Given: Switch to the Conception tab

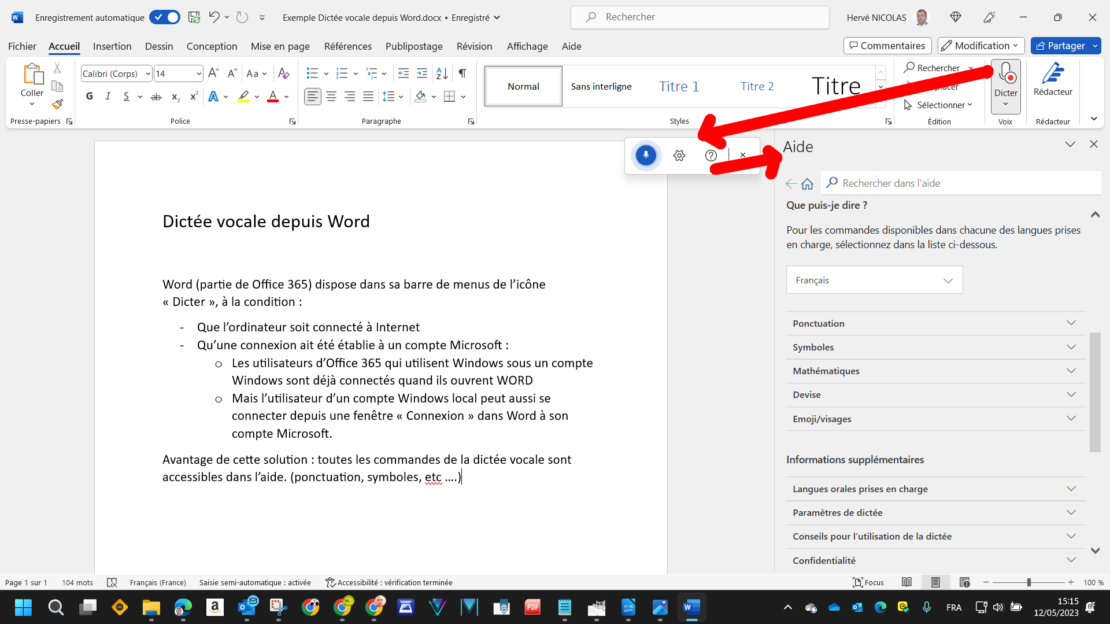Looking at the screenshot, I should (x=212, y=46).
